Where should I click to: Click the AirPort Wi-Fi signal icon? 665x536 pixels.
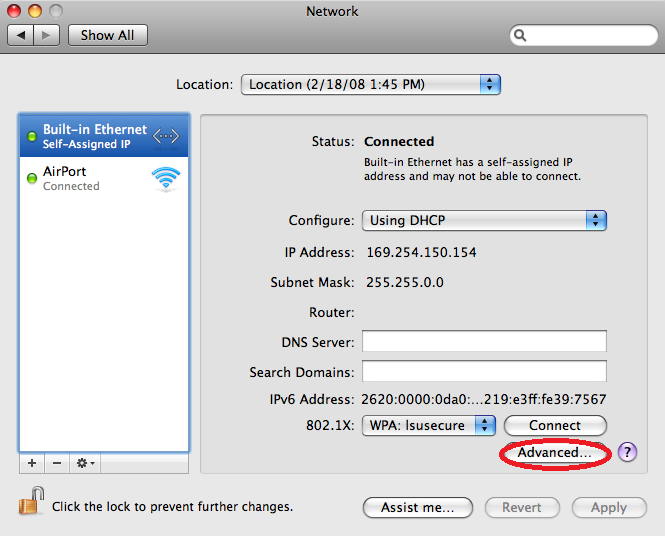tap(166, 178)
